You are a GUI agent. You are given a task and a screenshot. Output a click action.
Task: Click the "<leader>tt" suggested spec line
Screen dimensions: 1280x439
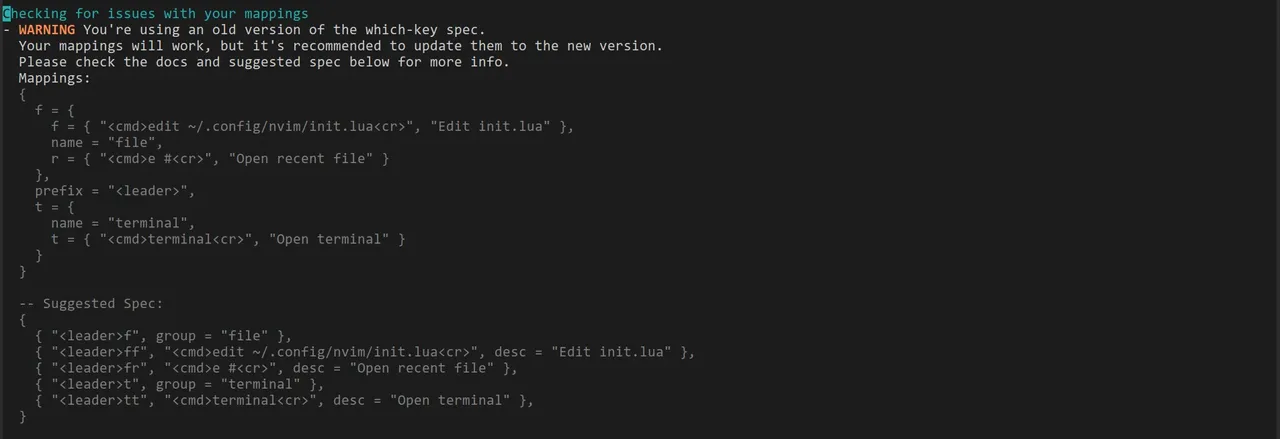pyautogui.click(x=284, y=399)
